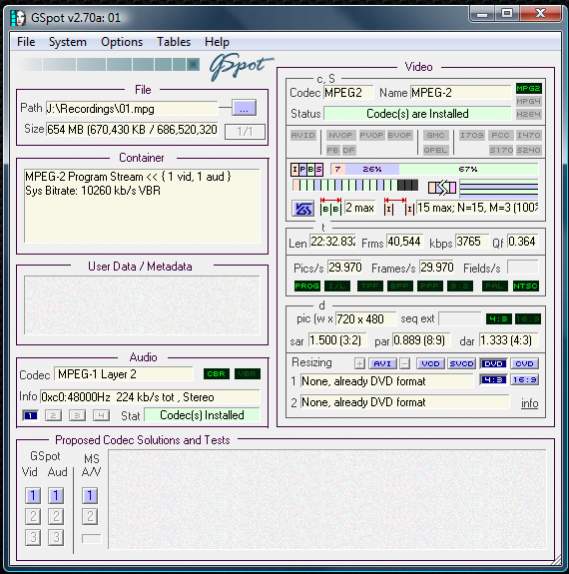Click the audio CBR indicator
Viewport: 569px width, 574px height.
216,374
